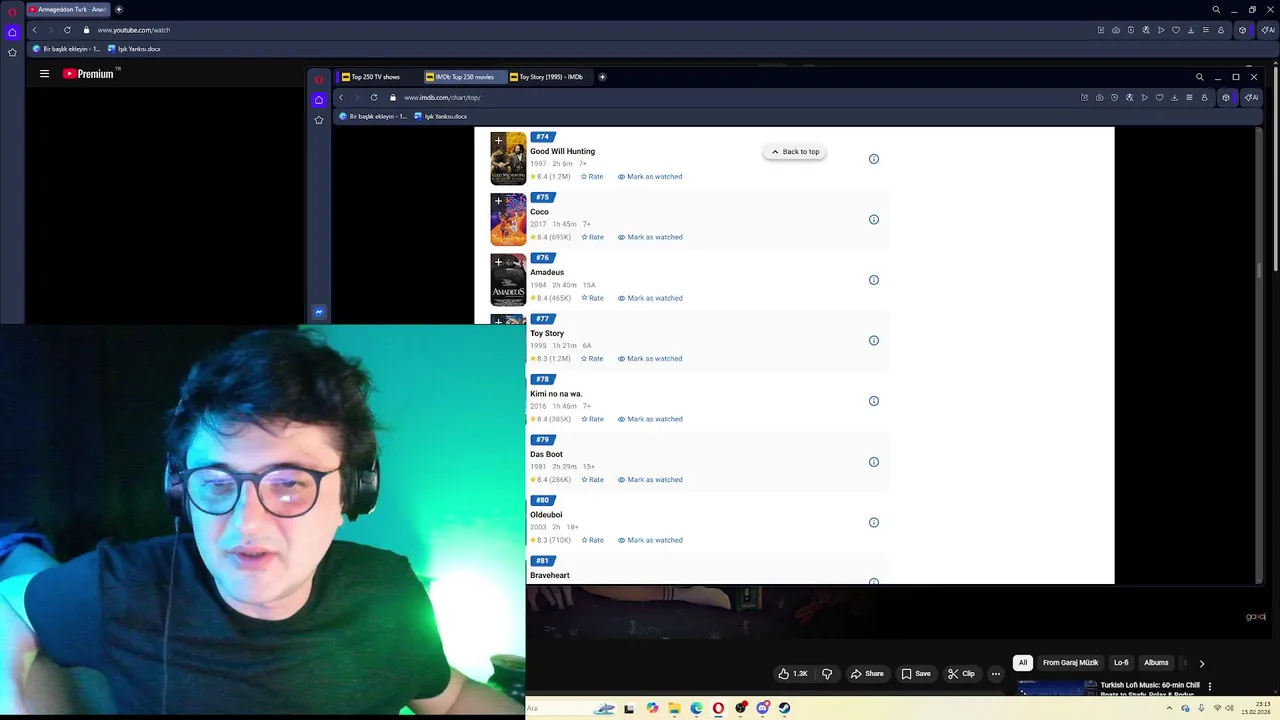Click info icon beside Toy Story
1280x720 pixels.
(x=873, y=341)
